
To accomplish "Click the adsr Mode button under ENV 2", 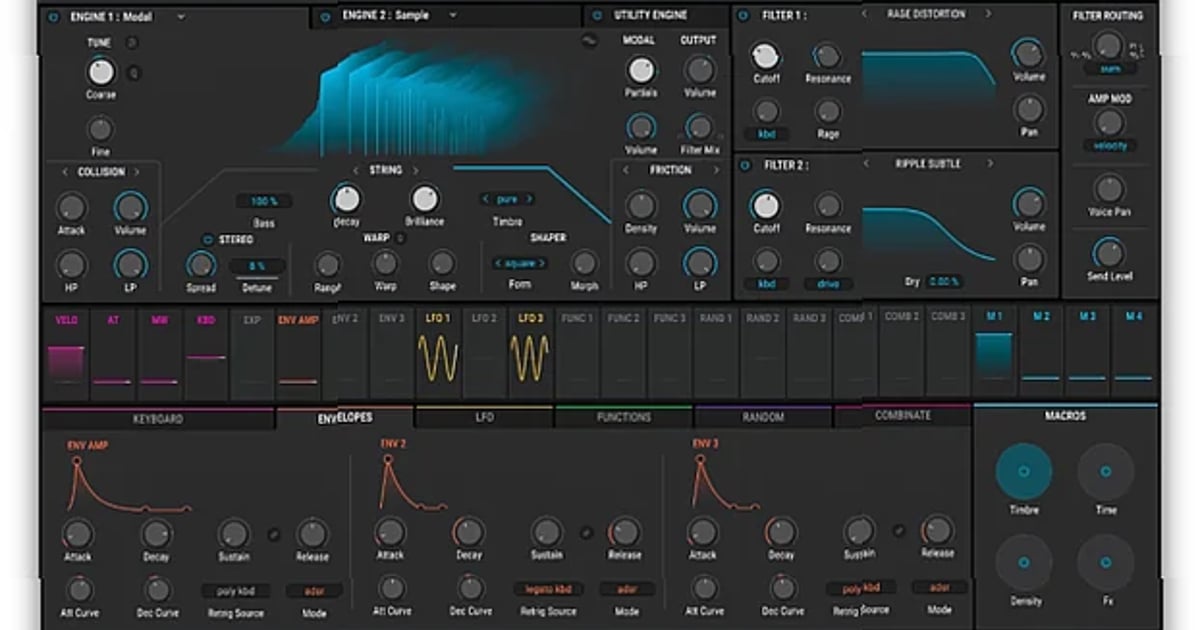I will pyautogui.click(x=625, y=589).
